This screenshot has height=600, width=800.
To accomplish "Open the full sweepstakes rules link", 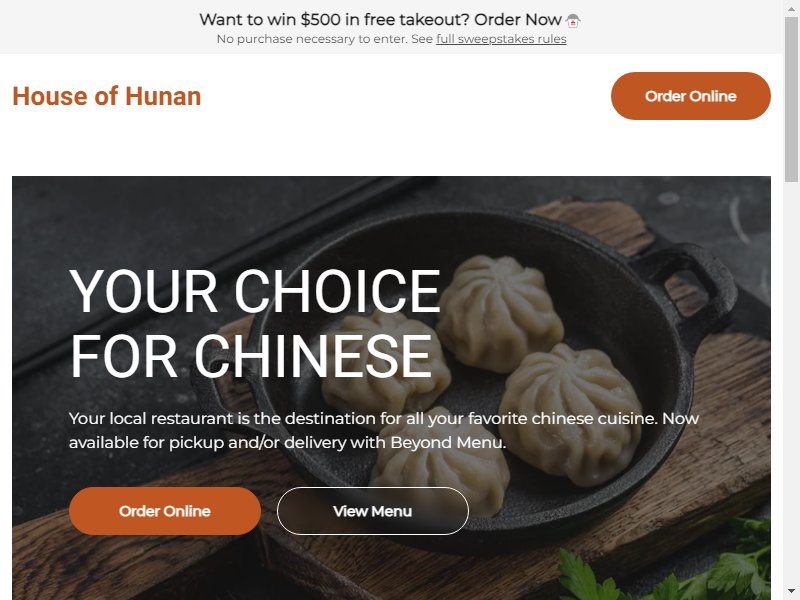I will [501, 39].
